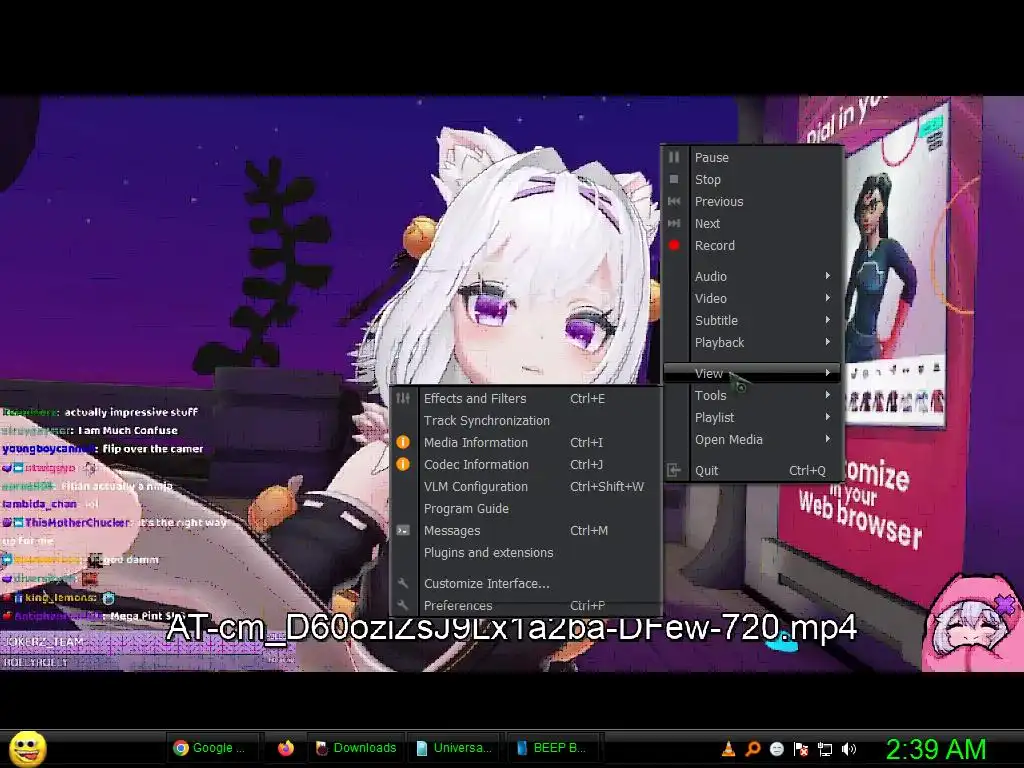The height and width of the screenshot is (768, 1024).
Task: Expand the Open Media submenu
Action: 752,440
